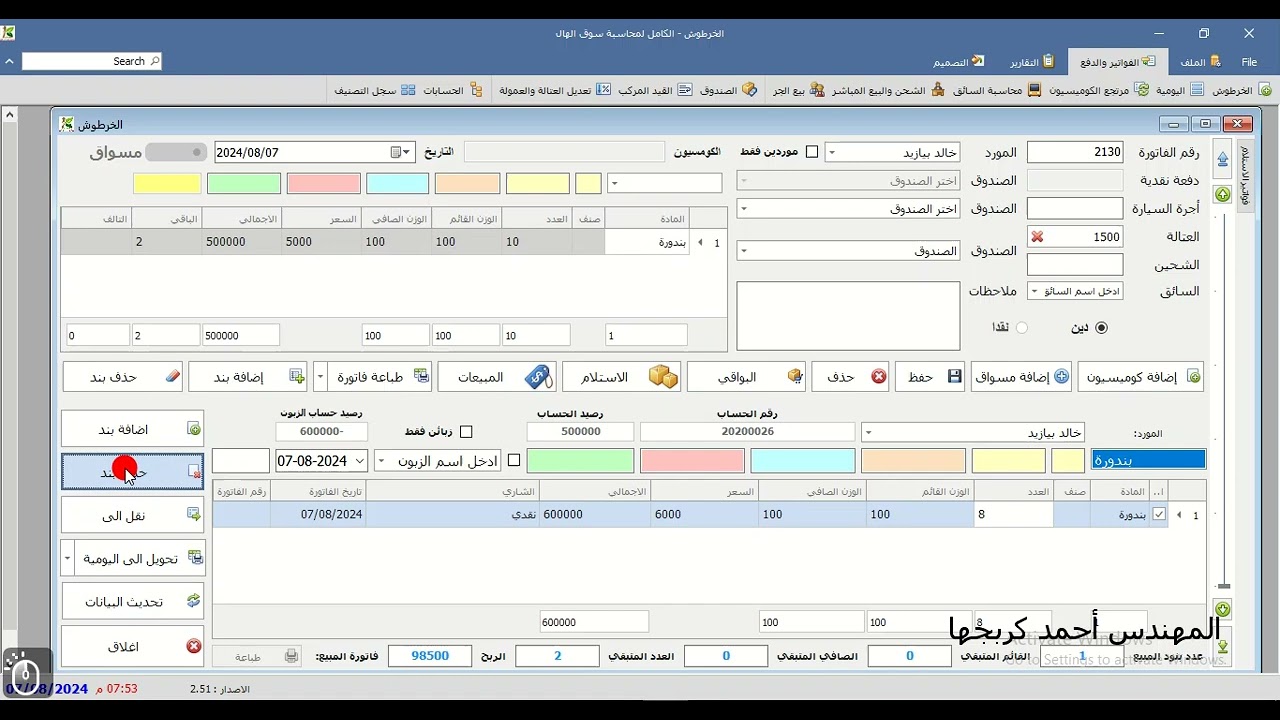Open القيد المركب toolbar item
Screen dimensions: 1280x720
(655, 90)
